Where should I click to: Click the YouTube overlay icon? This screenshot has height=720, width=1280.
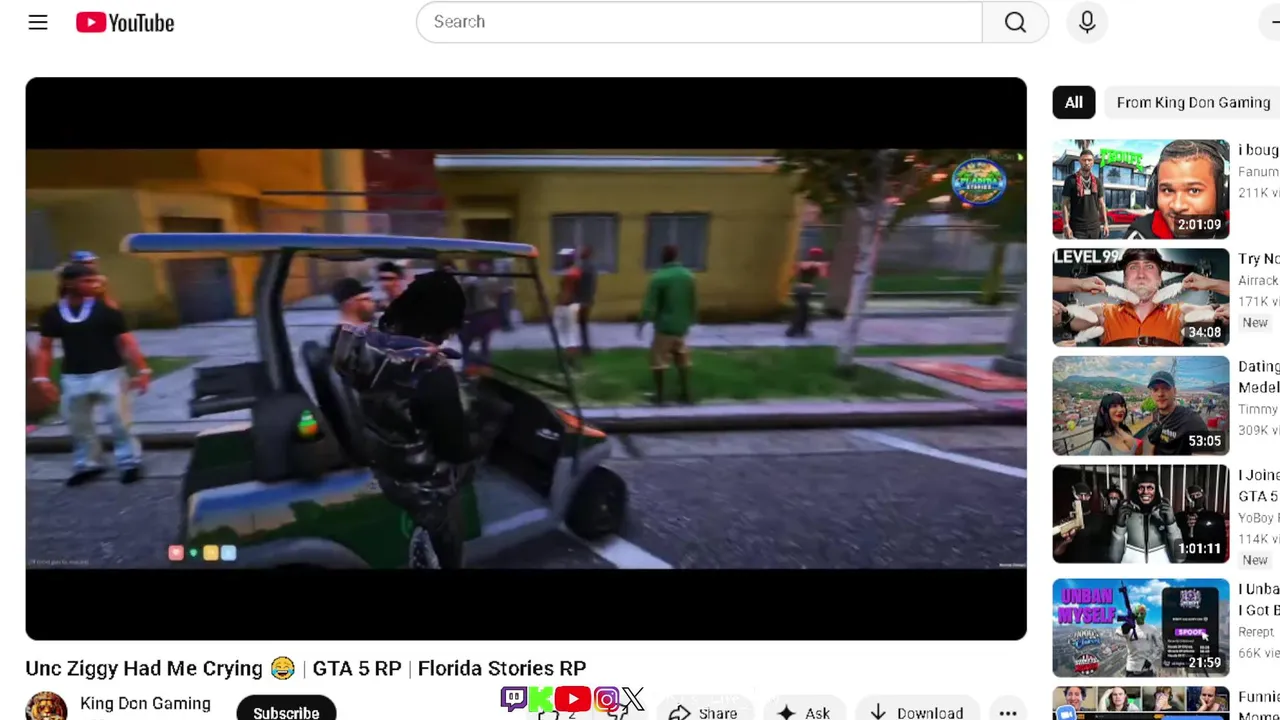(573, 699)
